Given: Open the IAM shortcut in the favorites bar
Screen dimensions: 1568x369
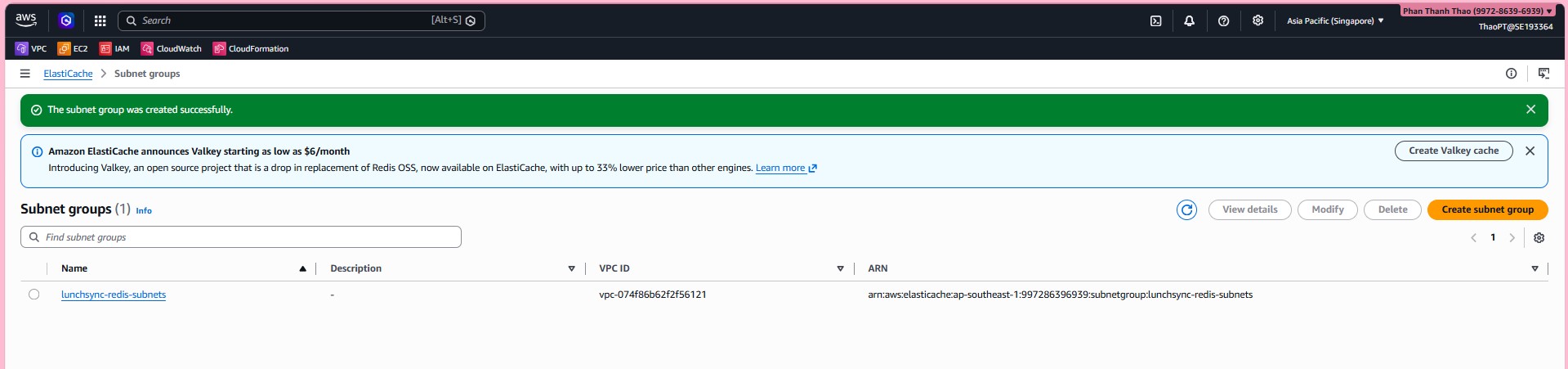Looking at the screenshot, I should coord(114,48).
